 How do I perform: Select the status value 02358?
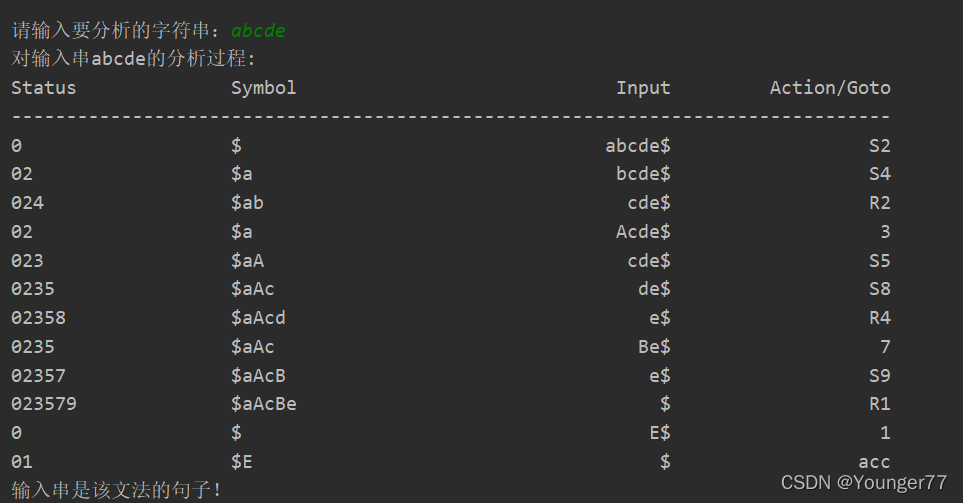(38, 318)
